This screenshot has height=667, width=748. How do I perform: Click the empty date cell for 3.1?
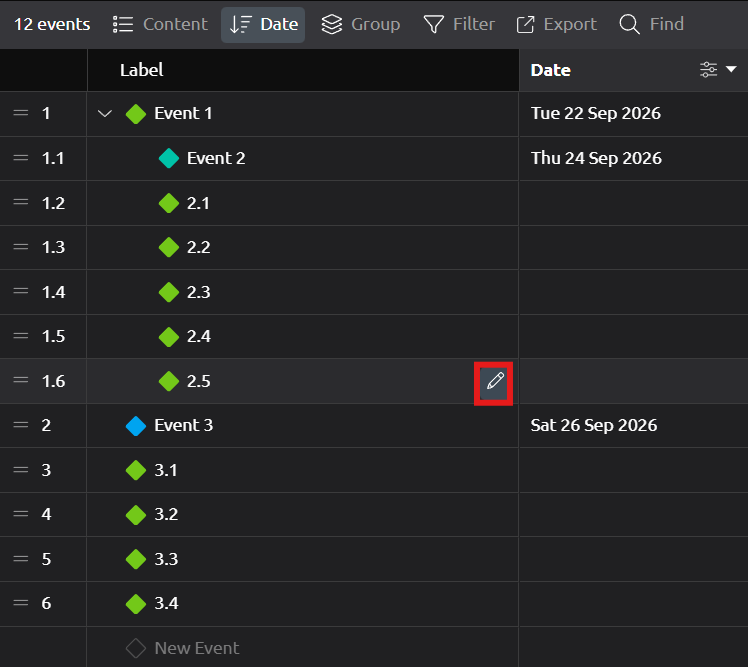point(633,470)
